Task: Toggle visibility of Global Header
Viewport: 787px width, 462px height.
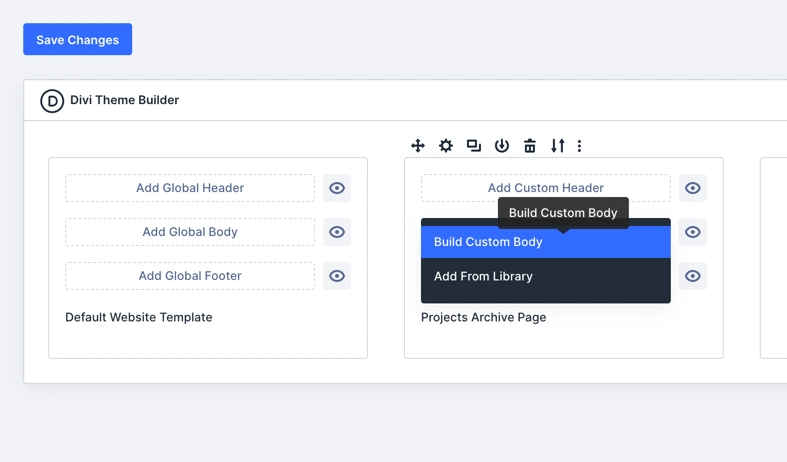Action: (x=337, y=188)
